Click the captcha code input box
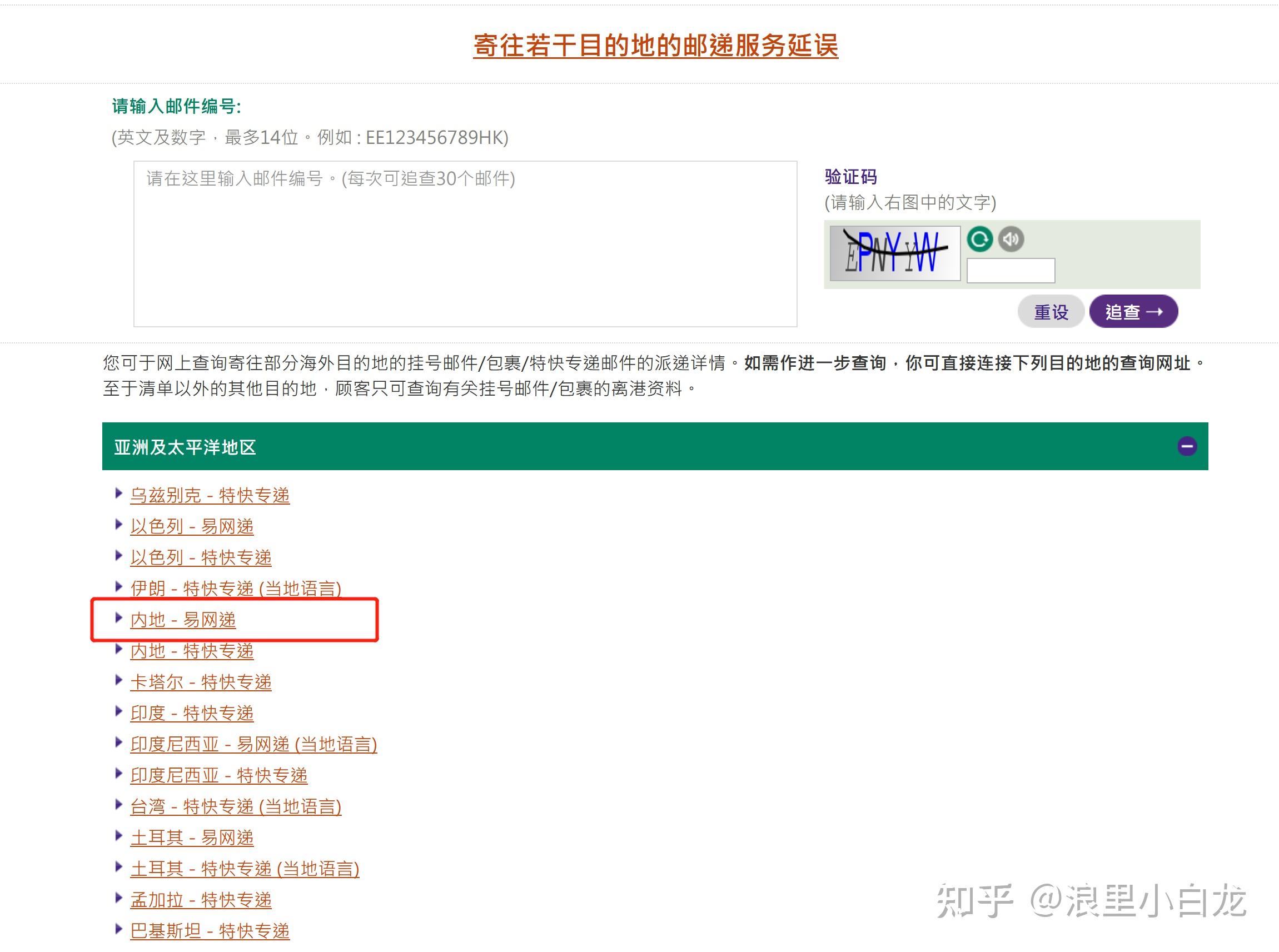This screenshot has height=952, width=1279. [1011, 270]
